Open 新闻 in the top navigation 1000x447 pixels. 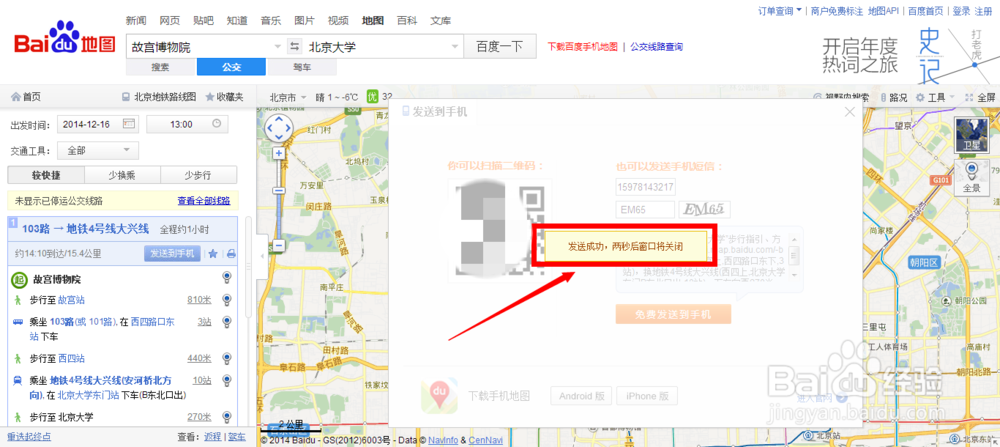(135, 20)
